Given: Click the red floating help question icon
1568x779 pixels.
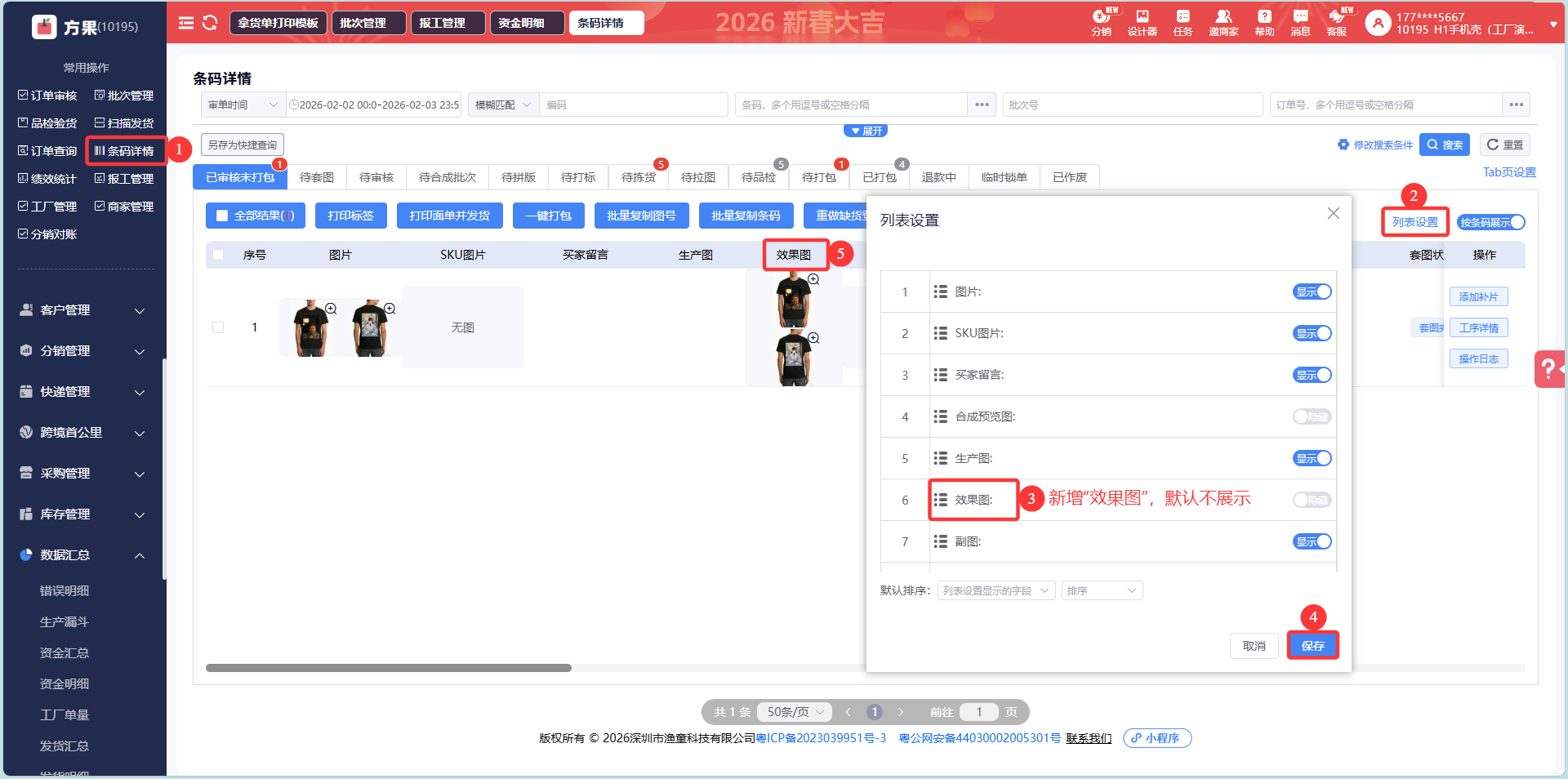Looking at the screenshot, I should point(1550,369).
